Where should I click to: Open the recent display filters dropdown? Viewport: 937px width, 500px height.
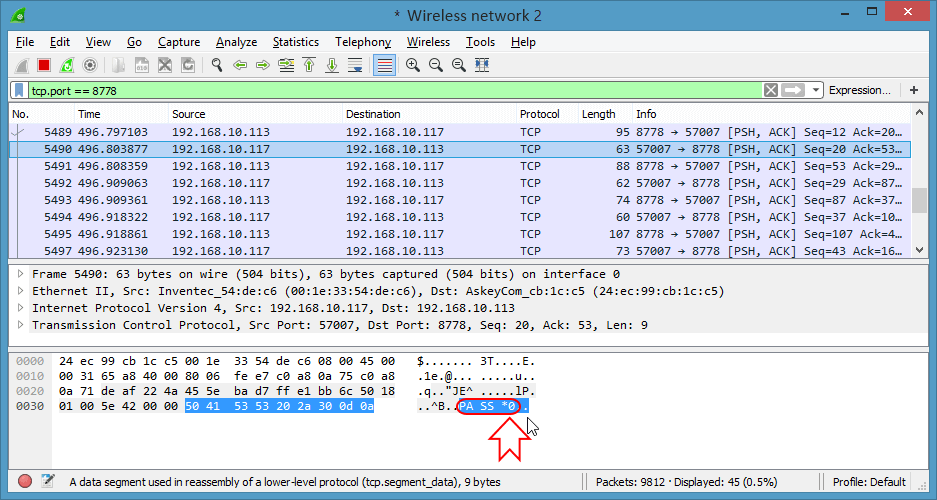click(817, 90)
